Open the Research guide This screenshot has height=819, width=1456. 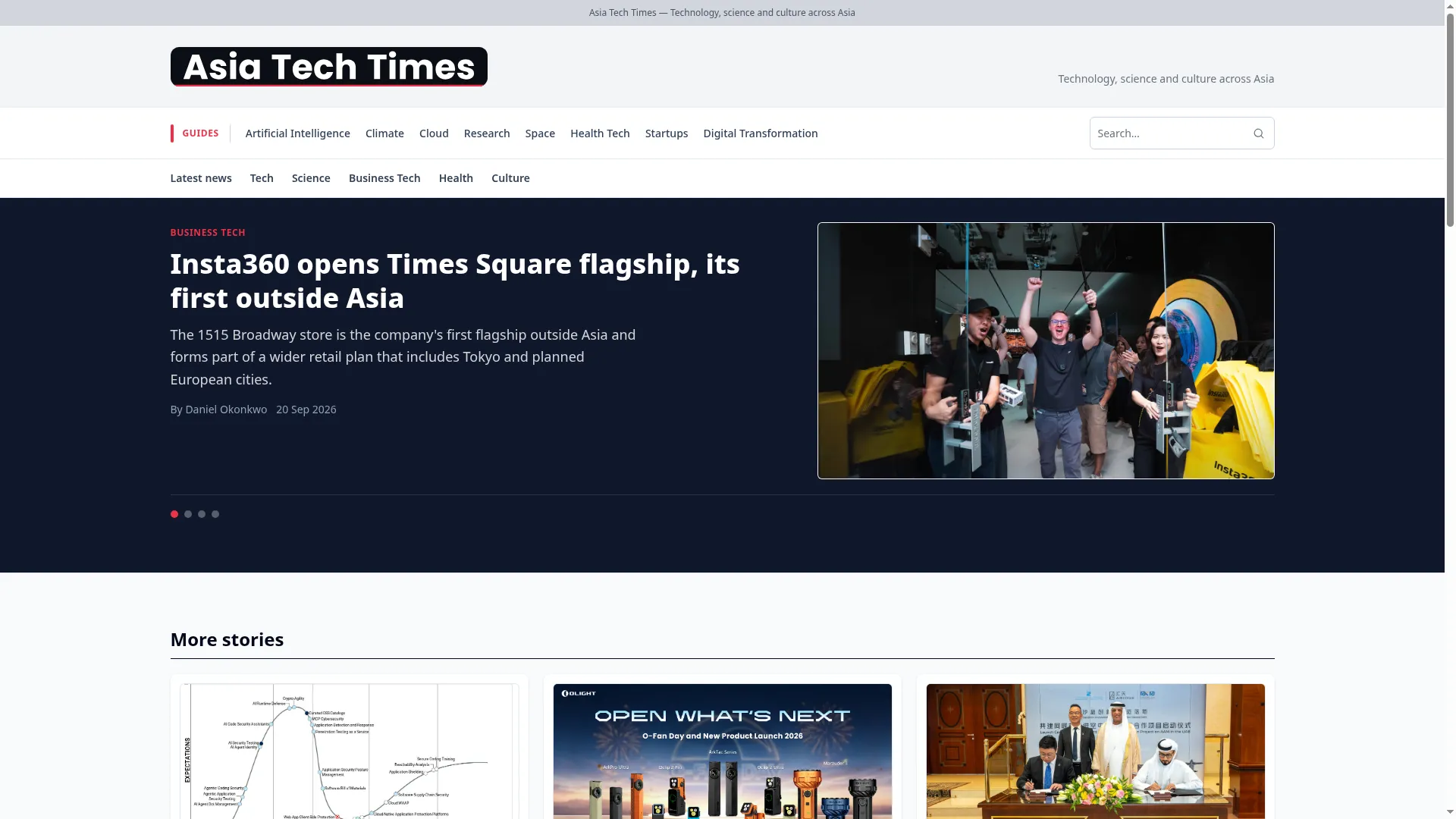(487, 133)
